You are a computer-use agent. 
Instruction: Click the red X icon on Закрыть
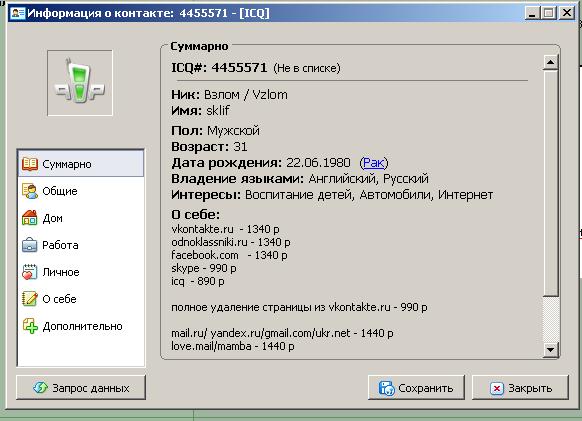(497, 388)
